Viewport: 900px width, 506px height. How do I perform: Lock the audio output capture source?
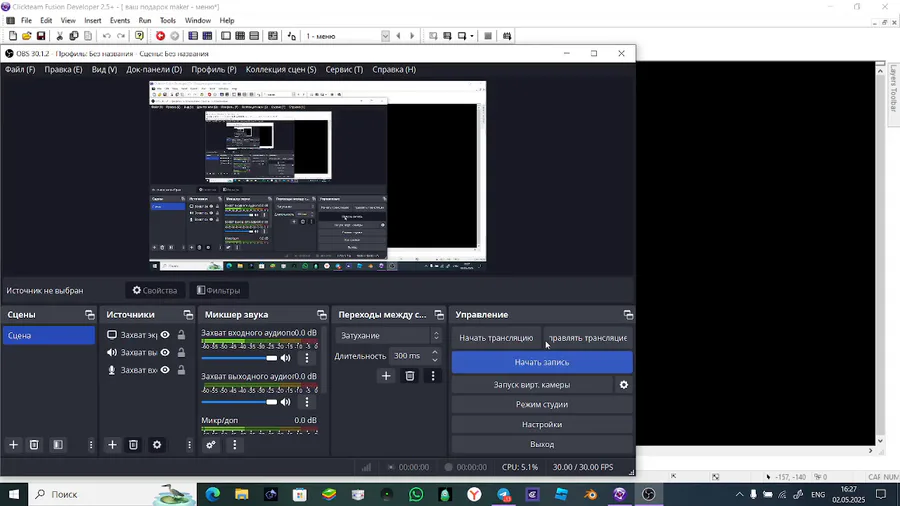tap(181, 352)
